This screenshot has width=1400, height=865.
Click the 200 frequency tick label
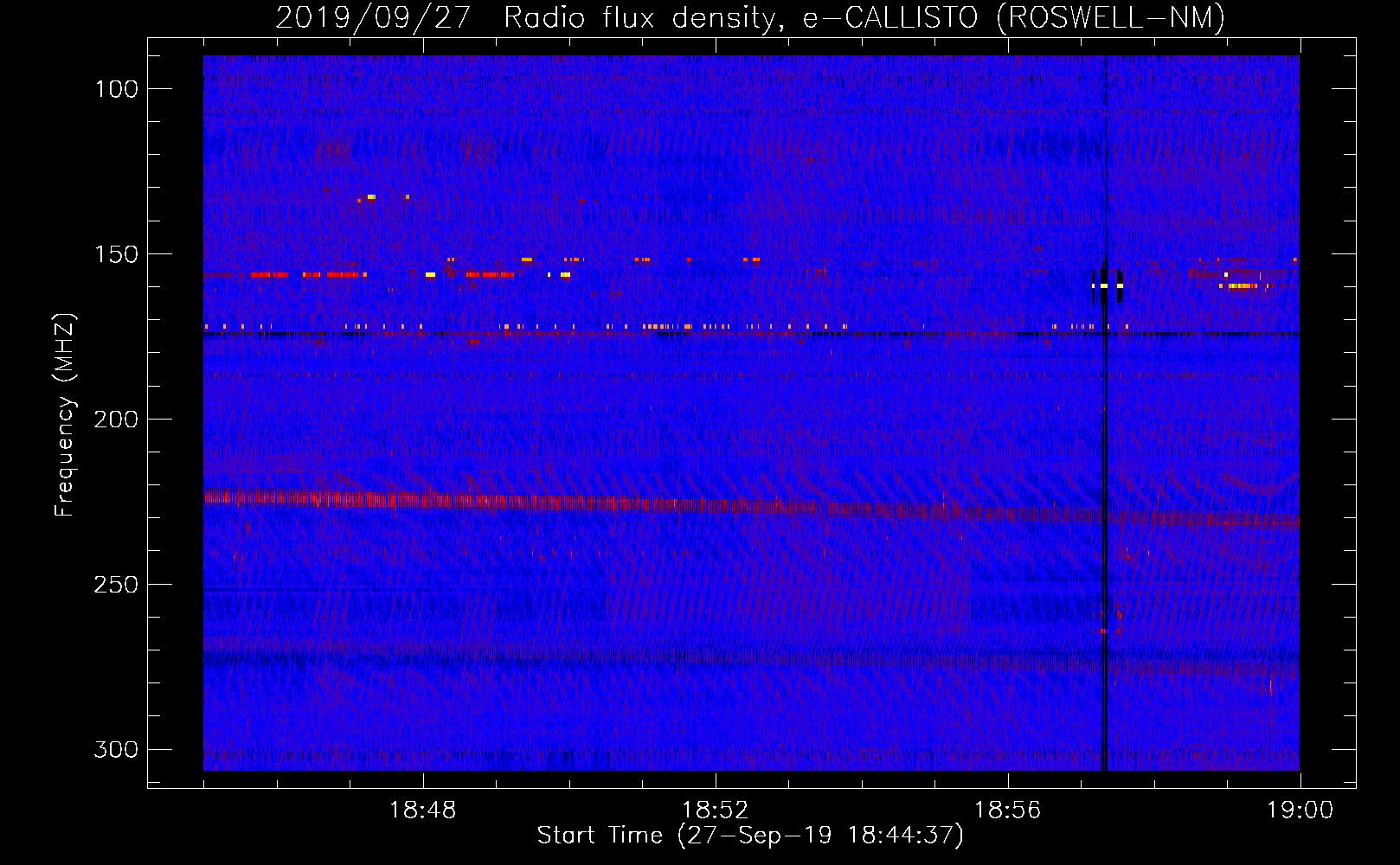(x=116, y=420)
